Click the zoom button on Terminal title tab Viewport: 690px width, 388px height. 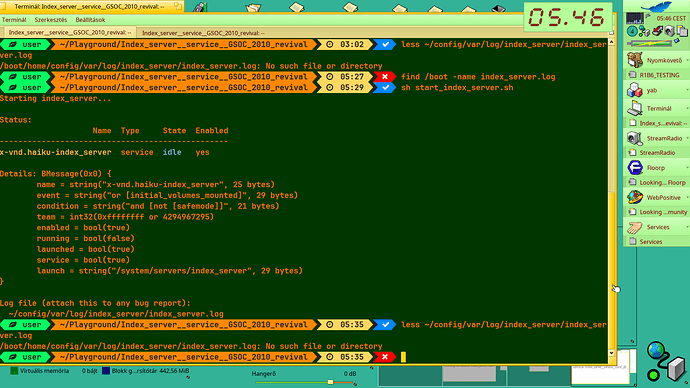pyautogui.click(x=178, y=6)
